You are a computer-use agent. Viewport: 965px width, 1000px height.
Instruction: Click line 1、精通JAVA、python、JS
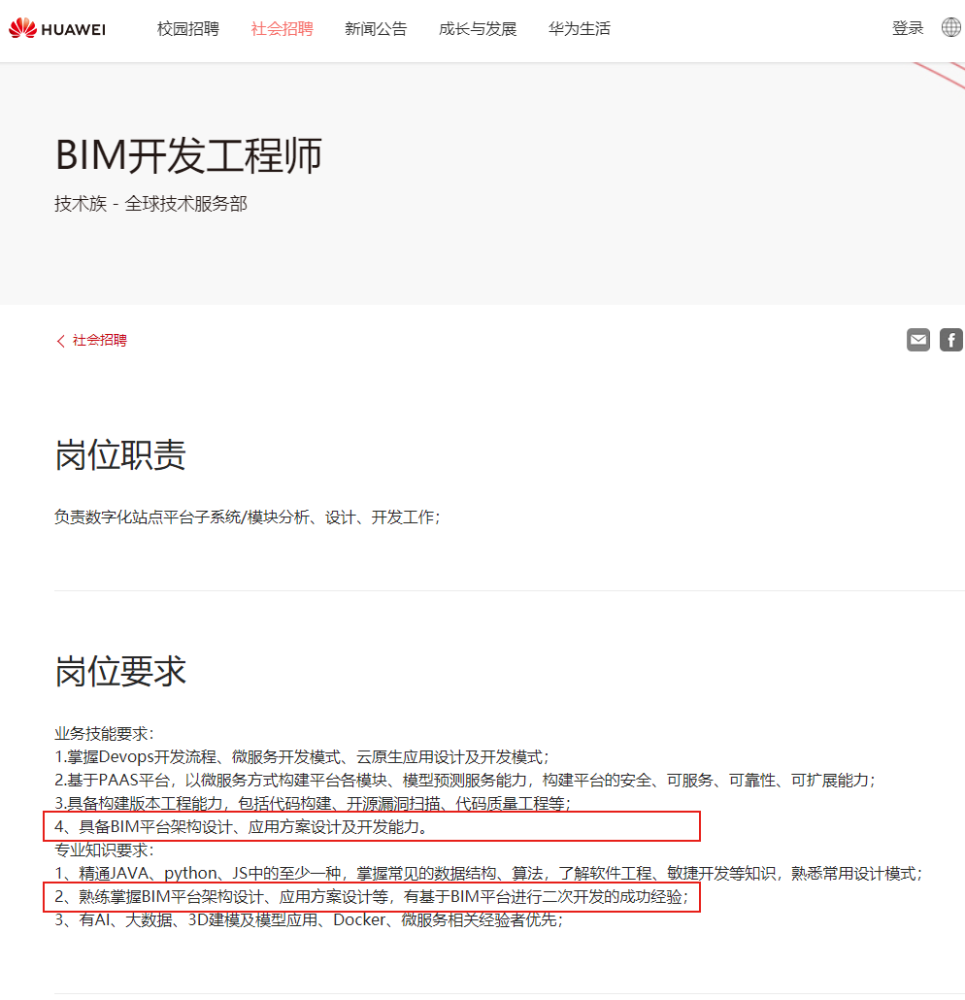click(x=489, y=873)
